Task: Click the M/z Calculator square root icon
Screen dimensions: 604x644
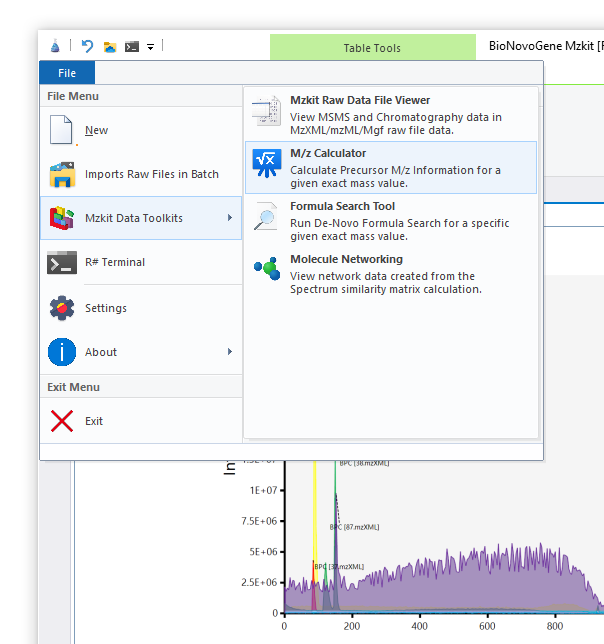Action: pos(266,163)
